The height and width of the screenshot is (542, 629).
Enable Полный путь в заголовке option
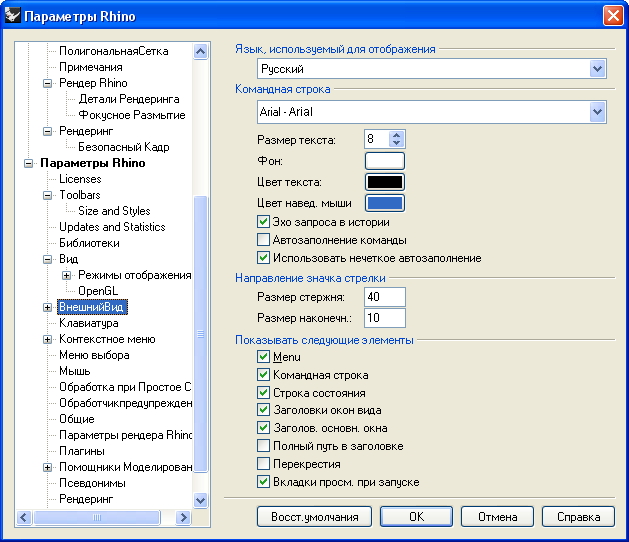[264, 446]
